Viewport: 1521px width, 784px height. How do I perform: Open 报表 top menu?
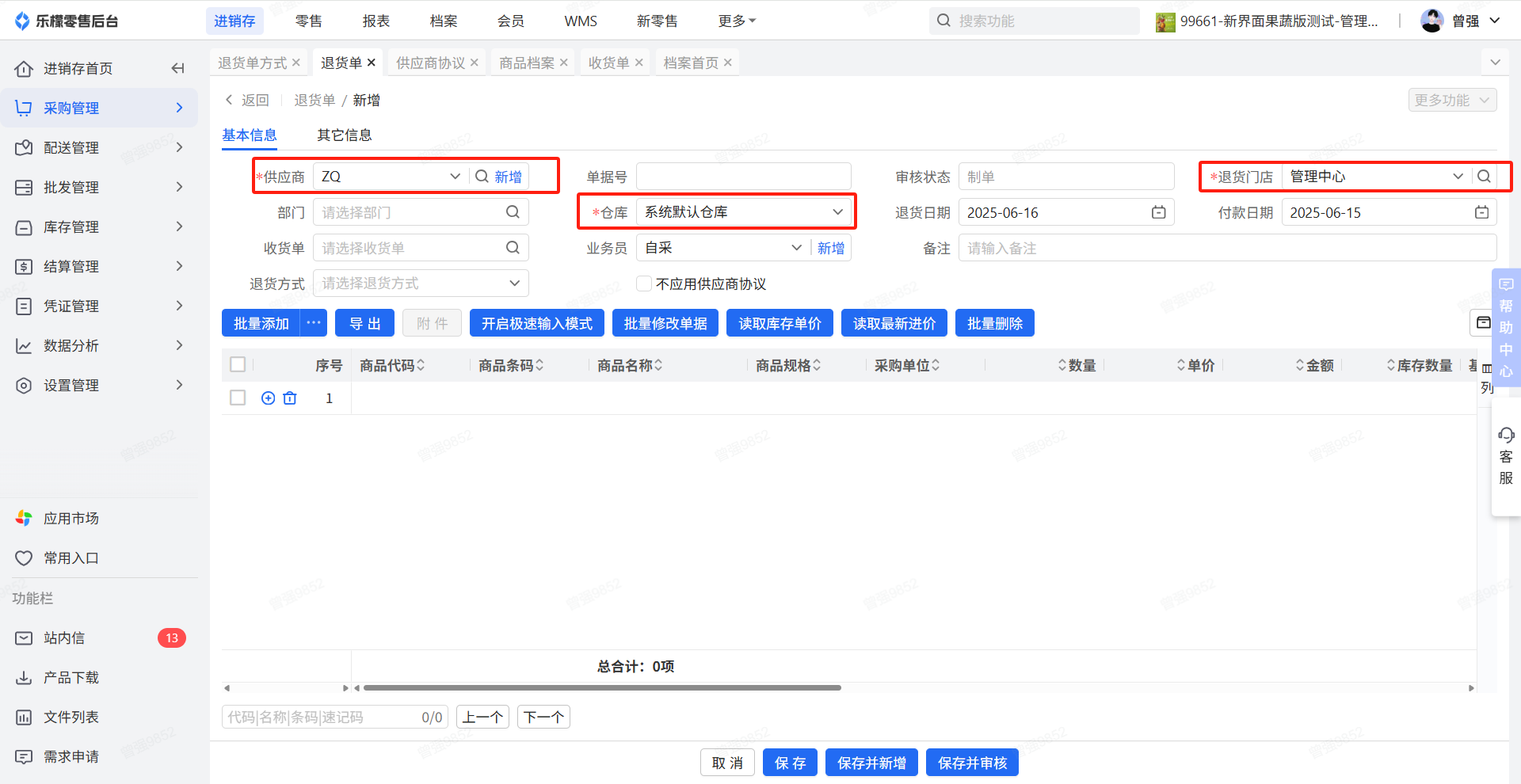(x=376, y=21)
